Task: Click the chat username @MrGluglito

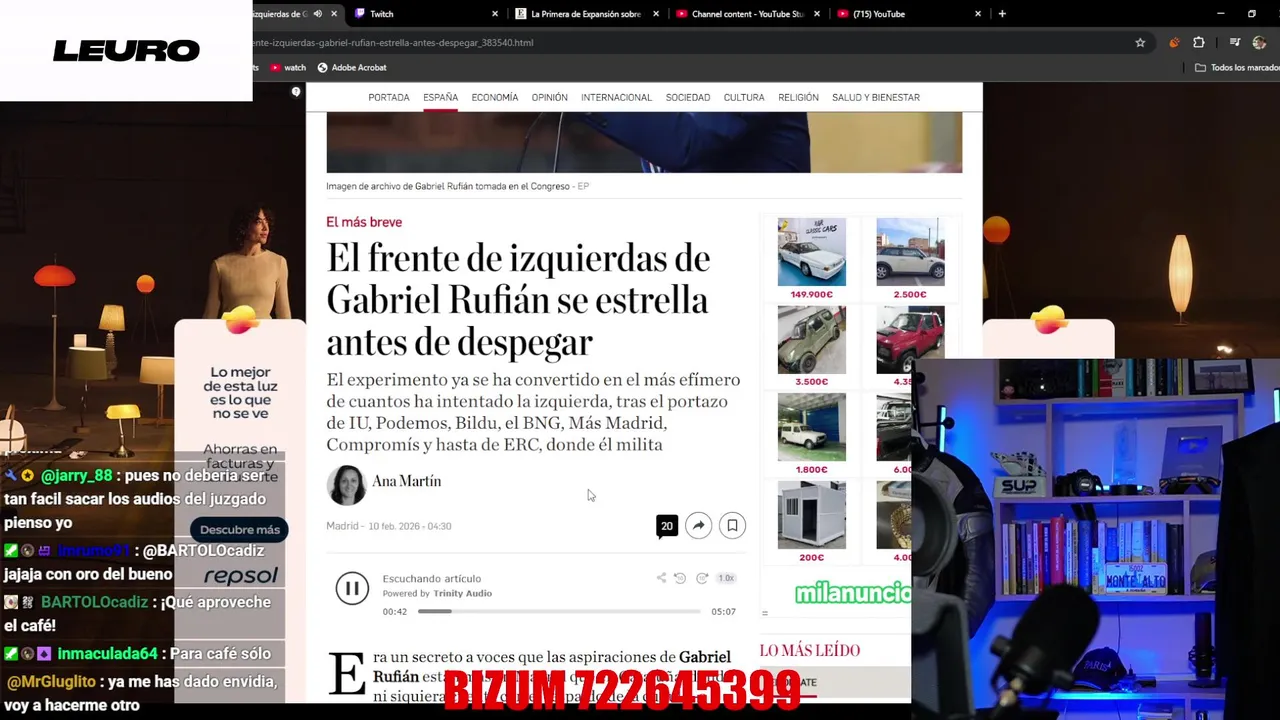Action: point(51,681)
